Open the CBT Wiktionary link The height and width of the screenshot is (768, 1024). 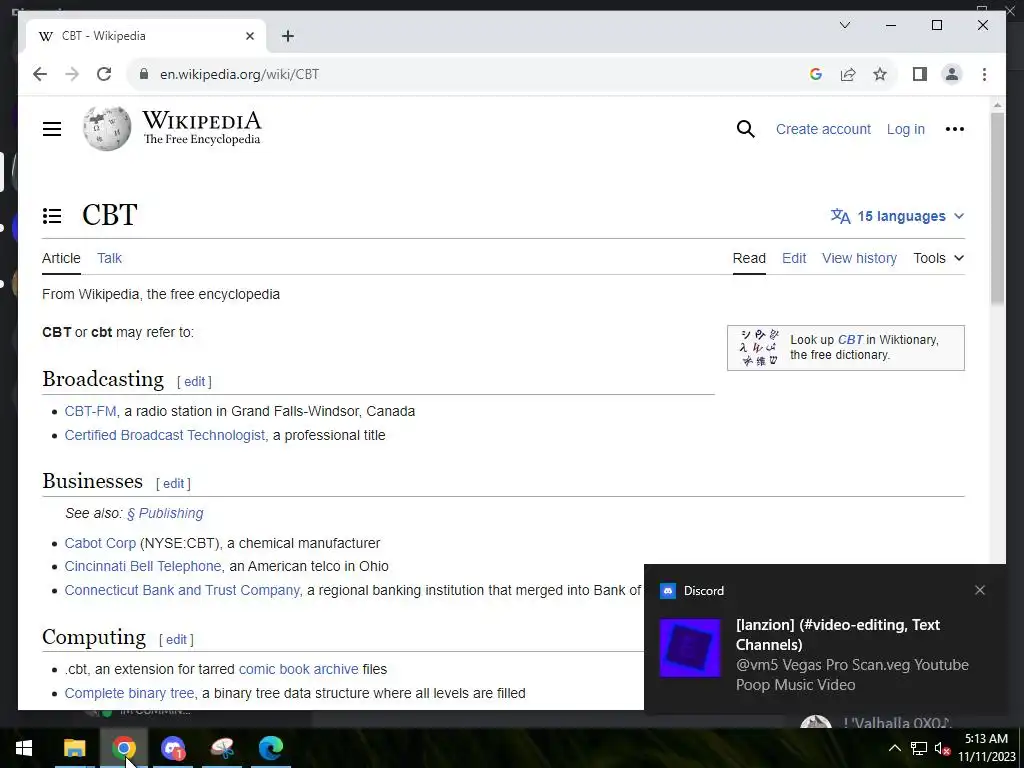(850, 340)
